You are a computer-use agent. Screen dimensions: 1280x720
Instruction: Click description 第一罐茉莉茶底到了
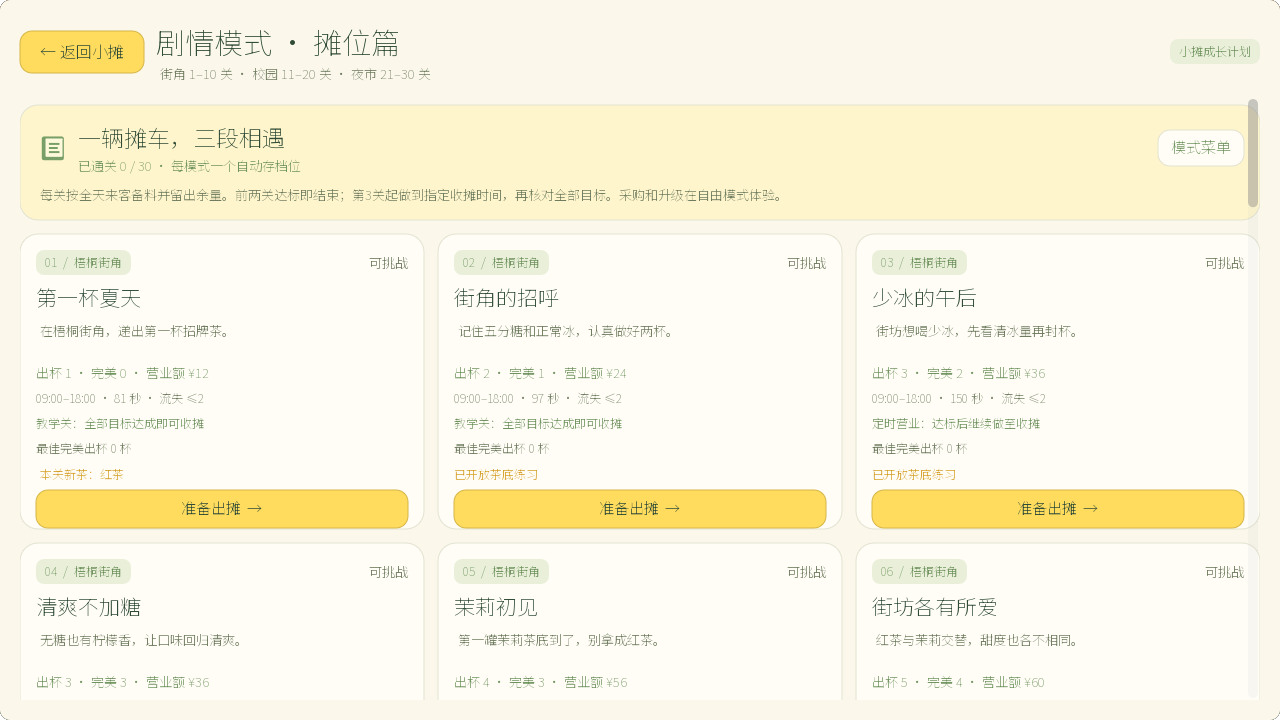pos(560,640)
